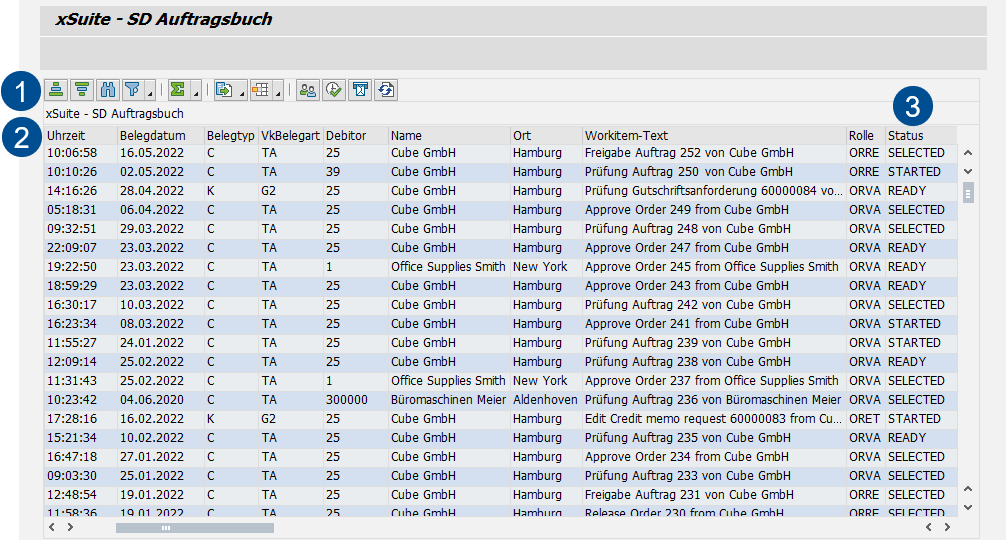Click the hourglass table icon

click(360, 90)
